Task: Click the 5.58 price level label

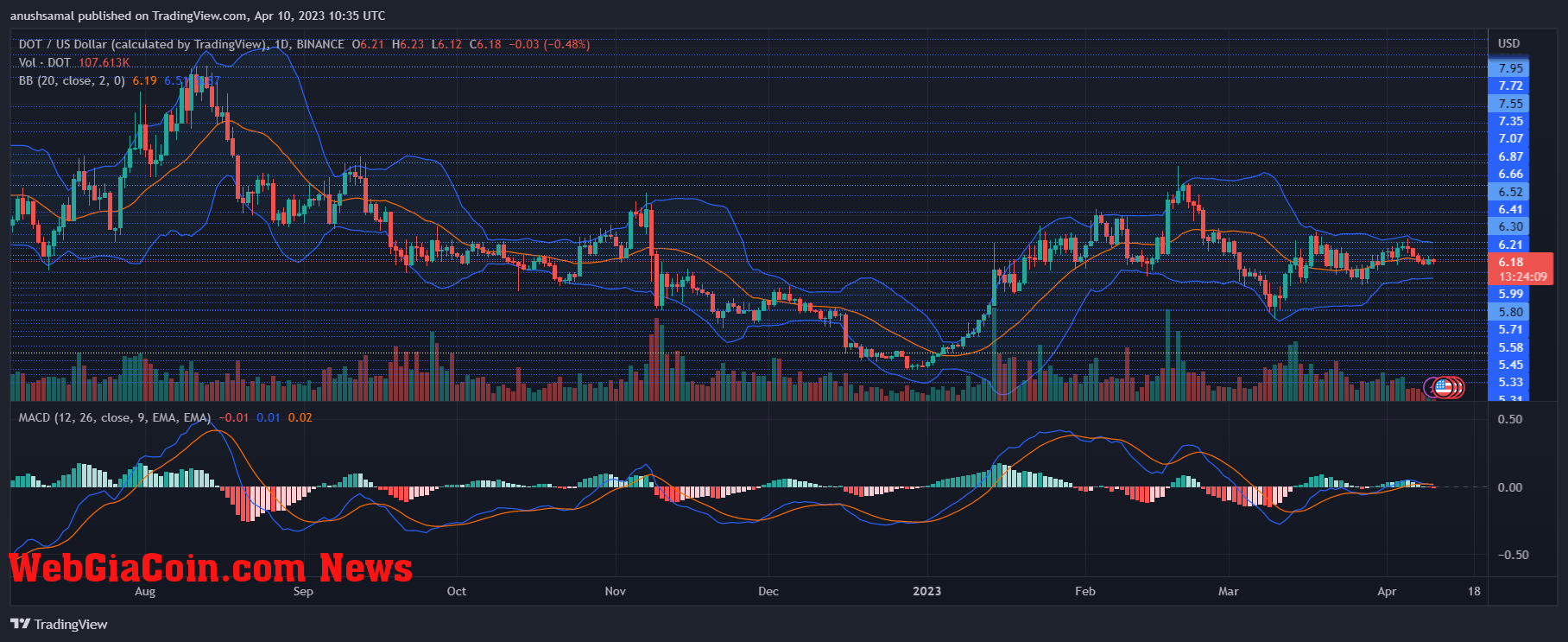Action: tap(1510, 347)
